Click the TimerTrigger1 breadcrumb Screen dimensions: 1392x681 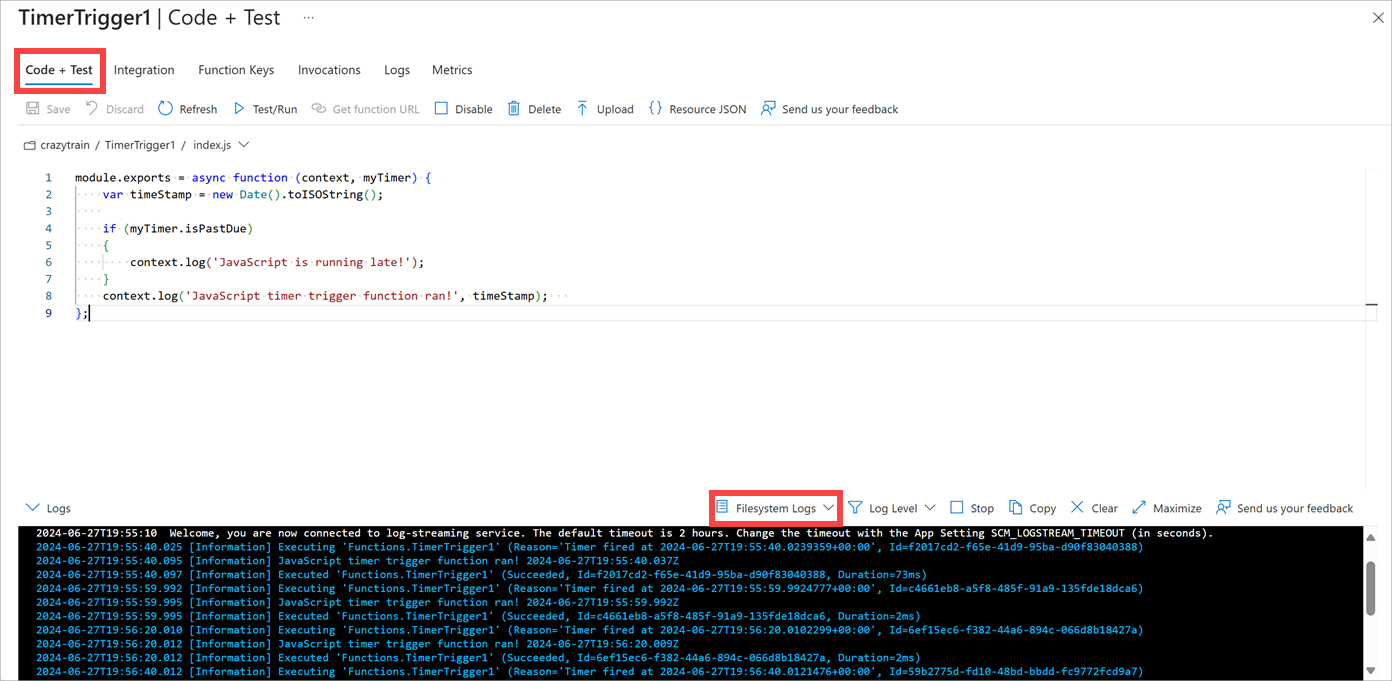pos(140,145)
